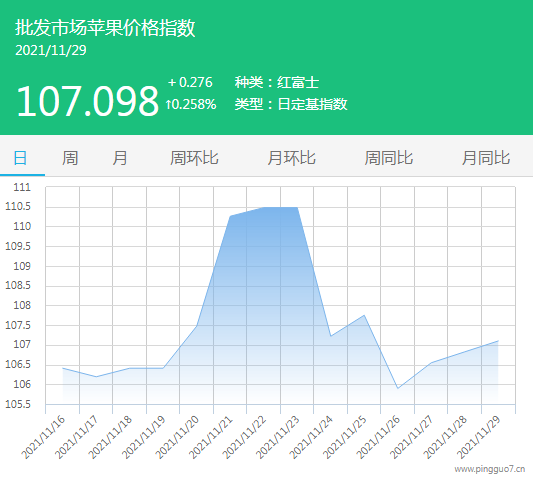Screen dimensions: 533x478
Task: Click the 2021/11/26 low data point
Action: pos(398,388)
